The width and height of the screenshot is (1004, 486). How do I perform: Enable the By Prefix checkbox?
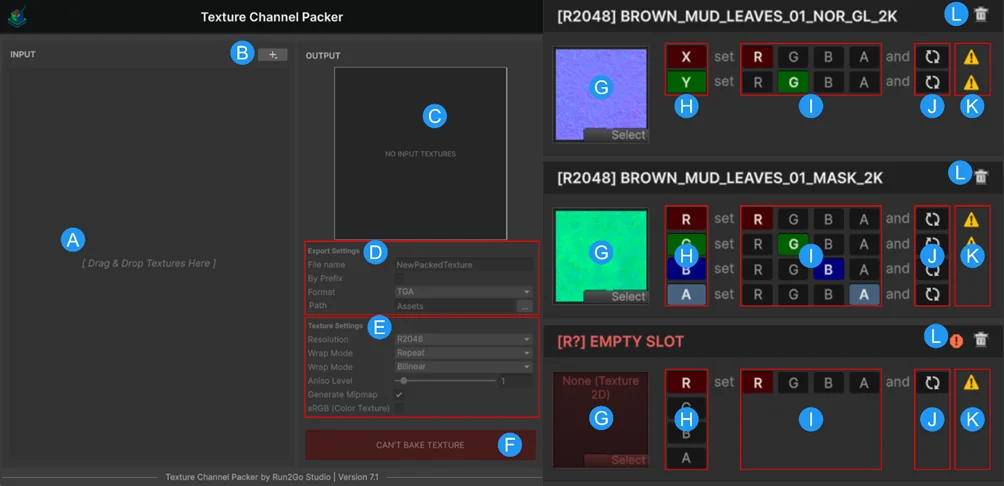400,278
